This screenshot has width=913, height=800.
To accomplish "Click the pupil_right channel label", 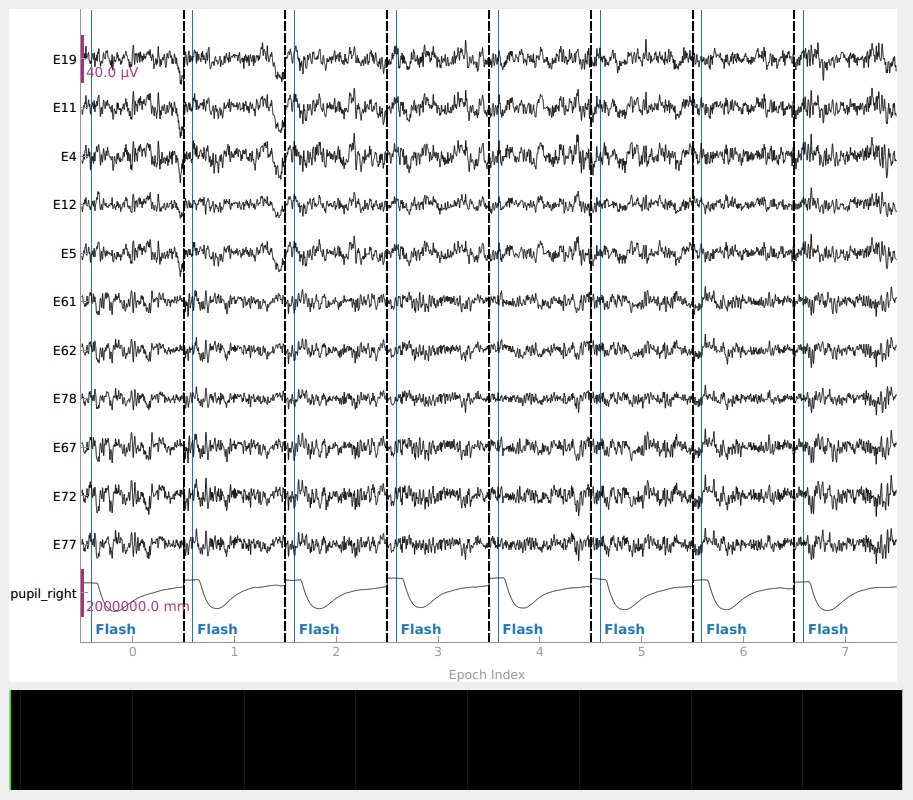I will click(x=43, y=594).
